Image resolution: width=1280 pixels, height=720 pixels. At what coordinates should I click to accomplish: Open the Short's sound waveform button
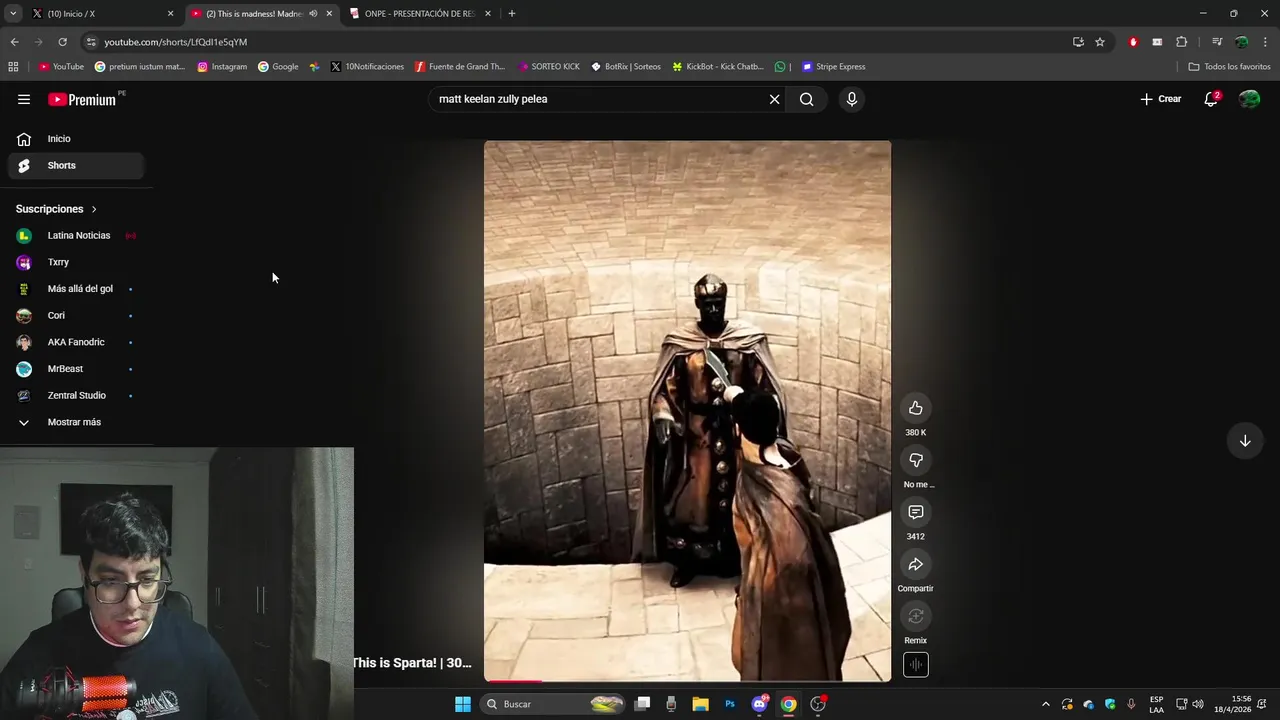915,665
